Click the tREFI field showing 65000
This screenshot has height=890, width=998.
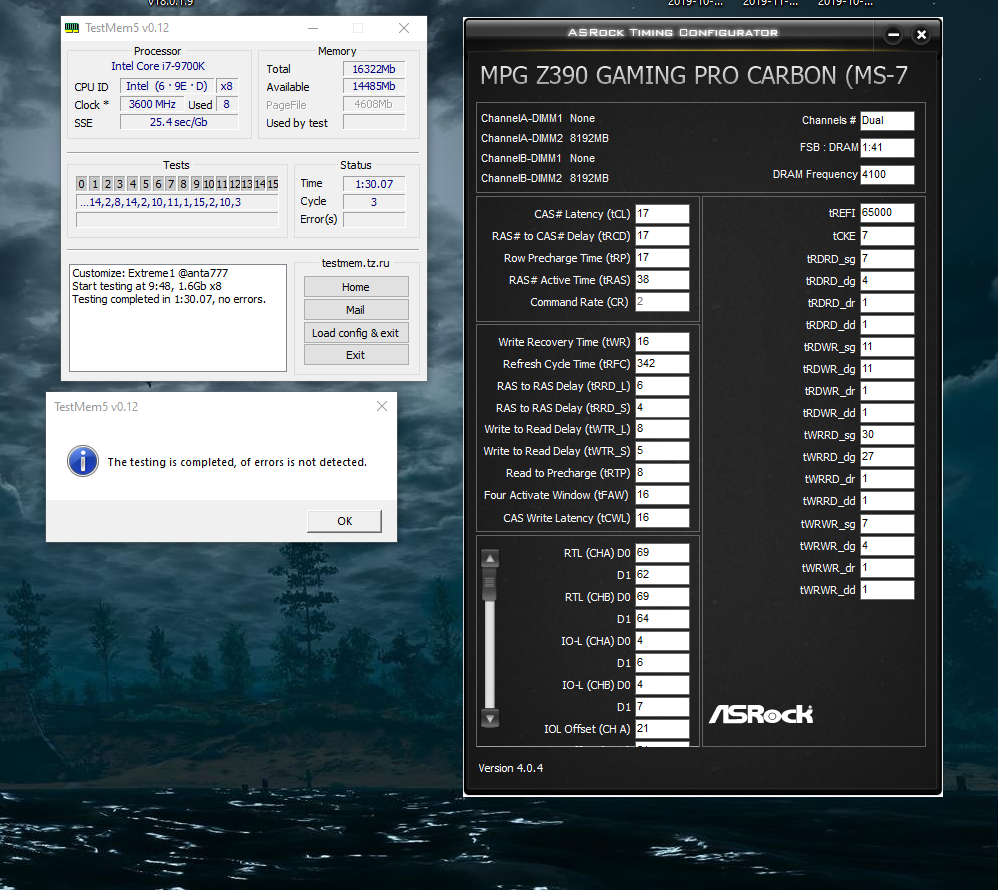pos(887,213)
